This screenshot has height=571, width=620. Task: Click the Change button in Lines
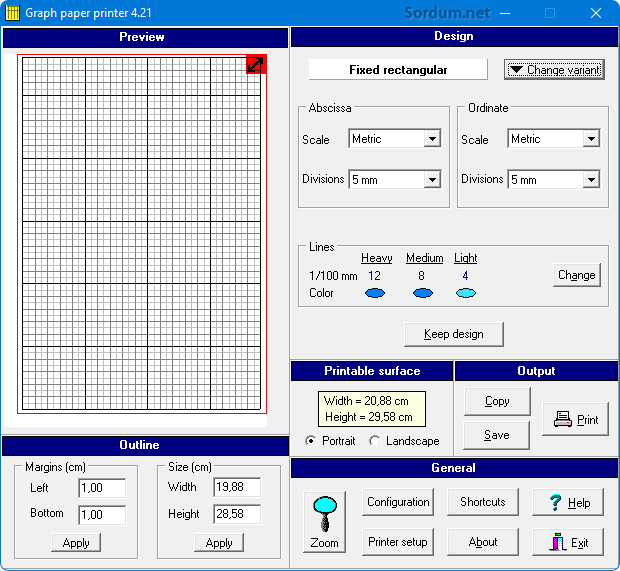pos(577,275)
